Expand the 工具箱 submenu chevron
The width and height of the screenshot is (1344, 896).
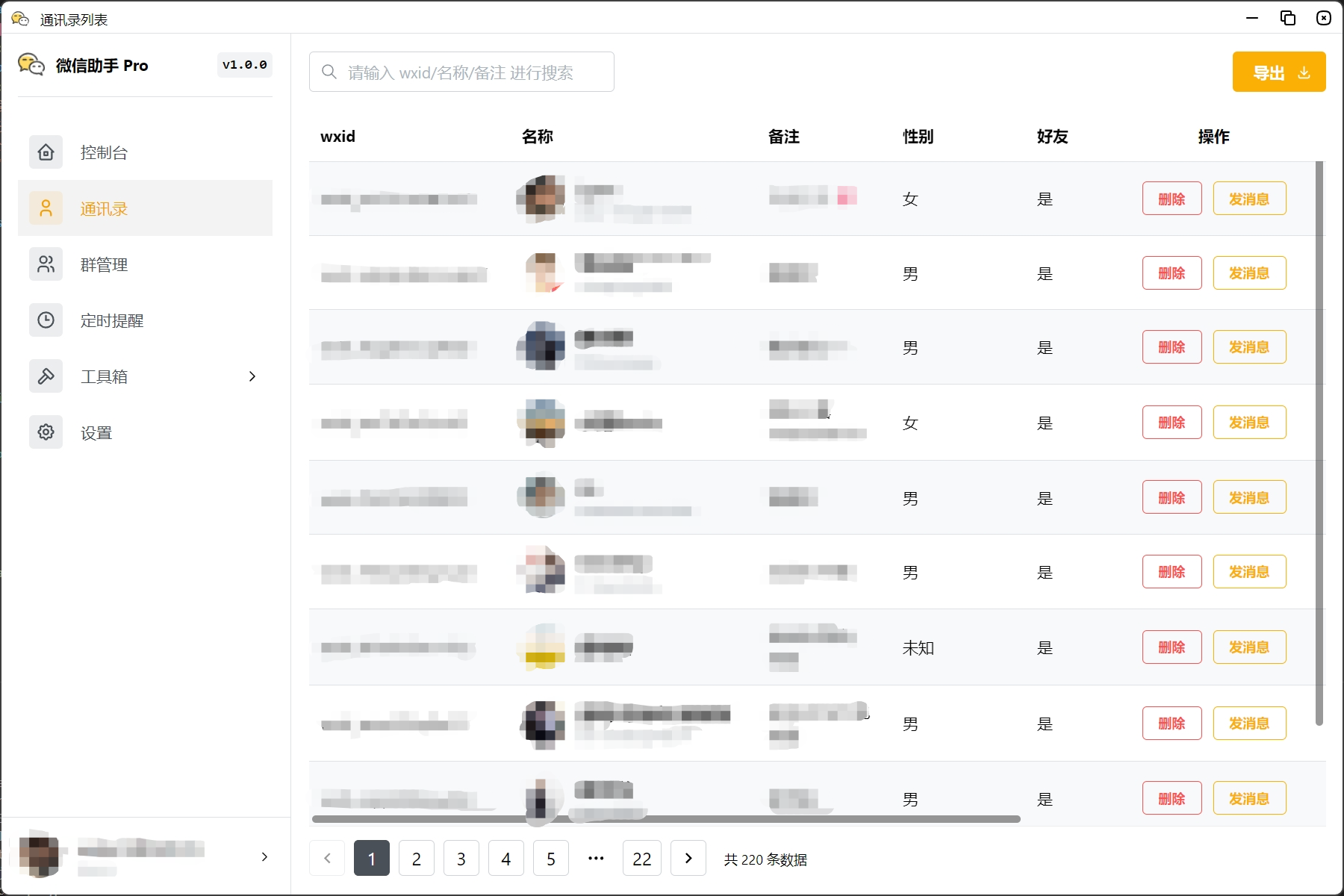pos(252,376)
